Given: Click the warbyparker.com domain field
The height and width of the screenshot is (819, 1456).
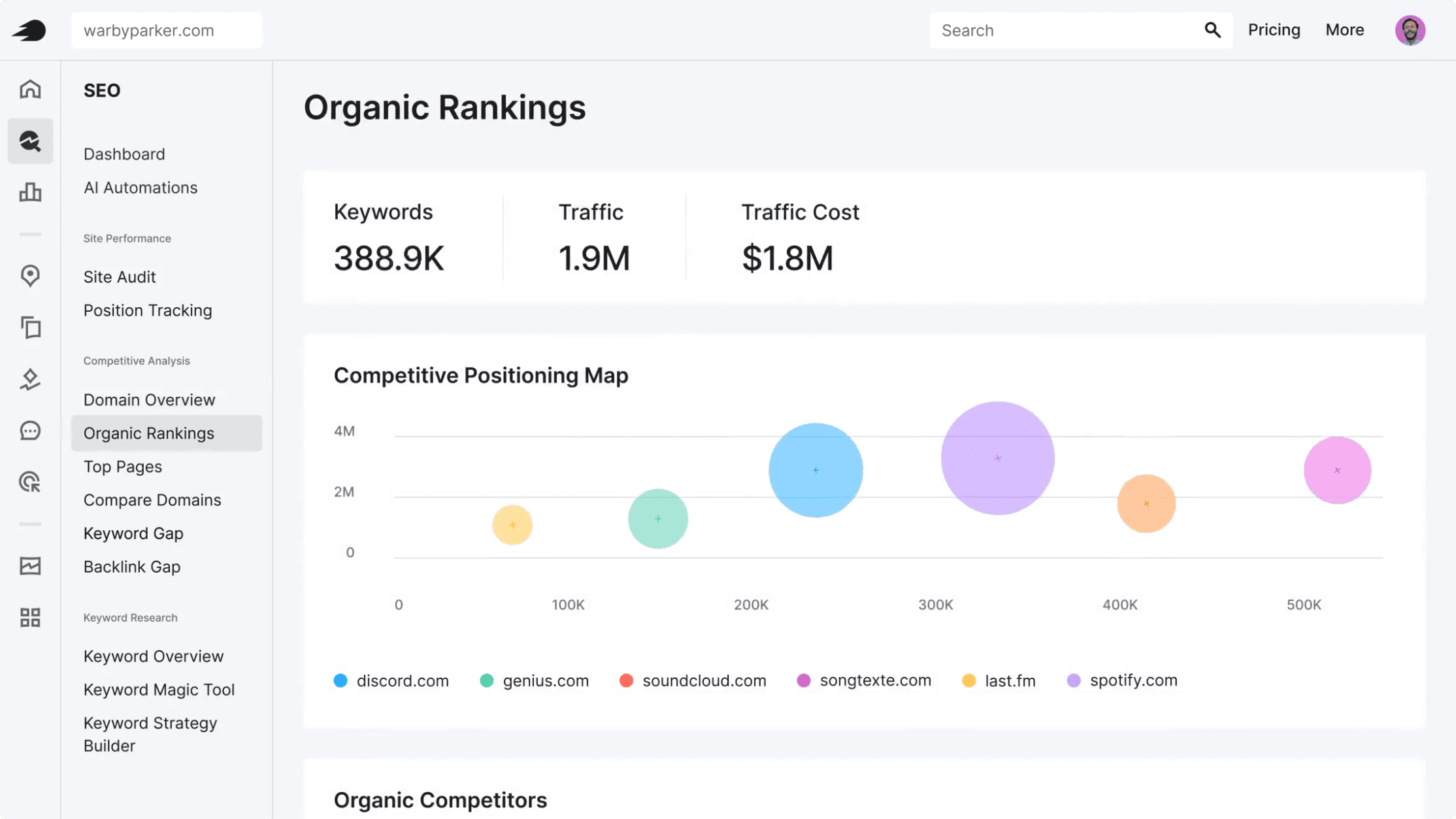Looking at the screenshot, I should [x=167, y=30].
